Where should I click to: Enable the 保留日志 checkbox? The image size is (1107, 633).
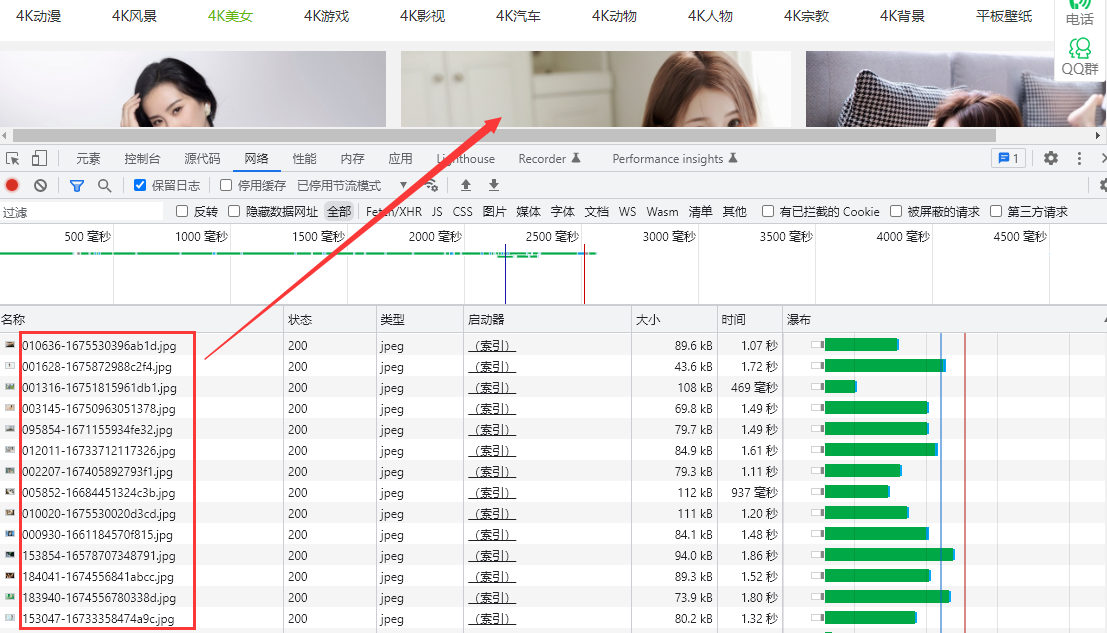coord(140,186)
